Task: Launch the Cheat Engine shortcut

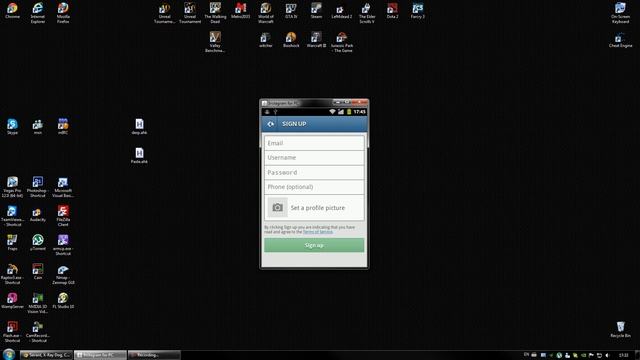Action: click(x=620, y=40)
